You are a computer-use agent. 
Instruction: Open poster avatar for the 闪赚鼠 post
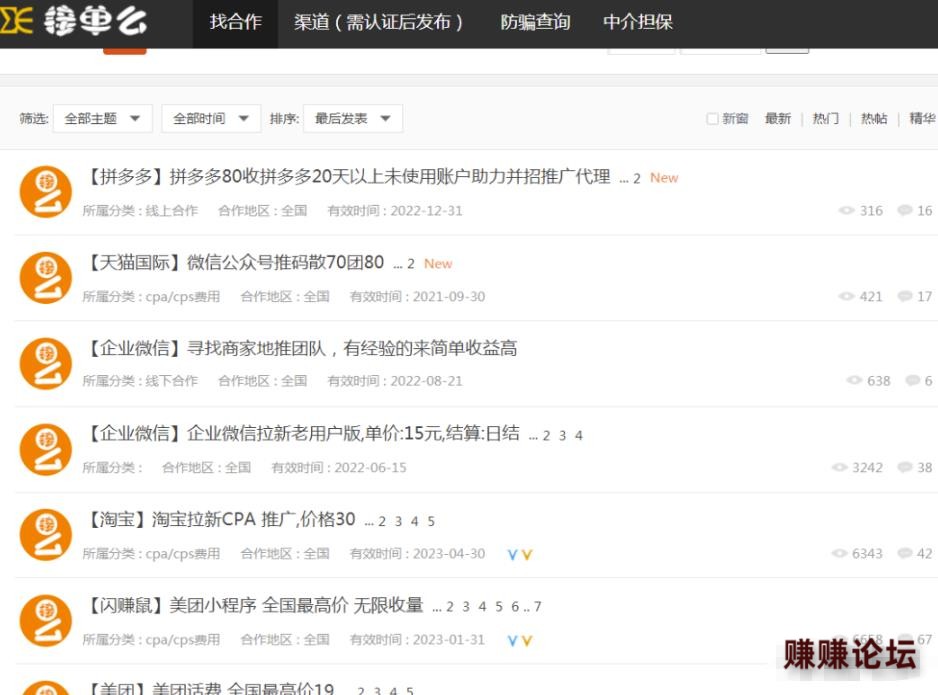pos(46,620)
